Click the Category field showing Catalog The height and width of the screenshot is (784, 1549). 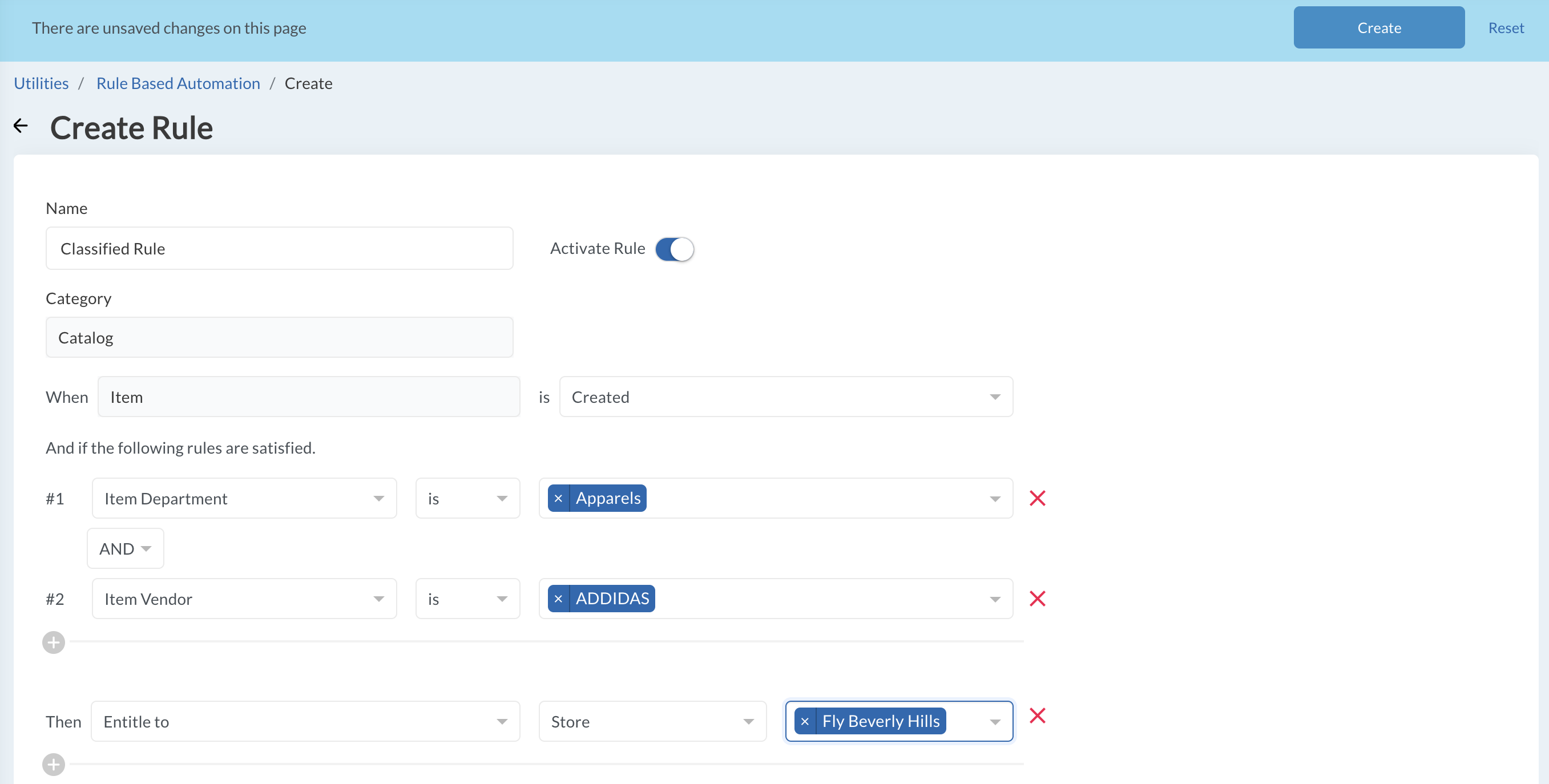[x=279, y=337]
